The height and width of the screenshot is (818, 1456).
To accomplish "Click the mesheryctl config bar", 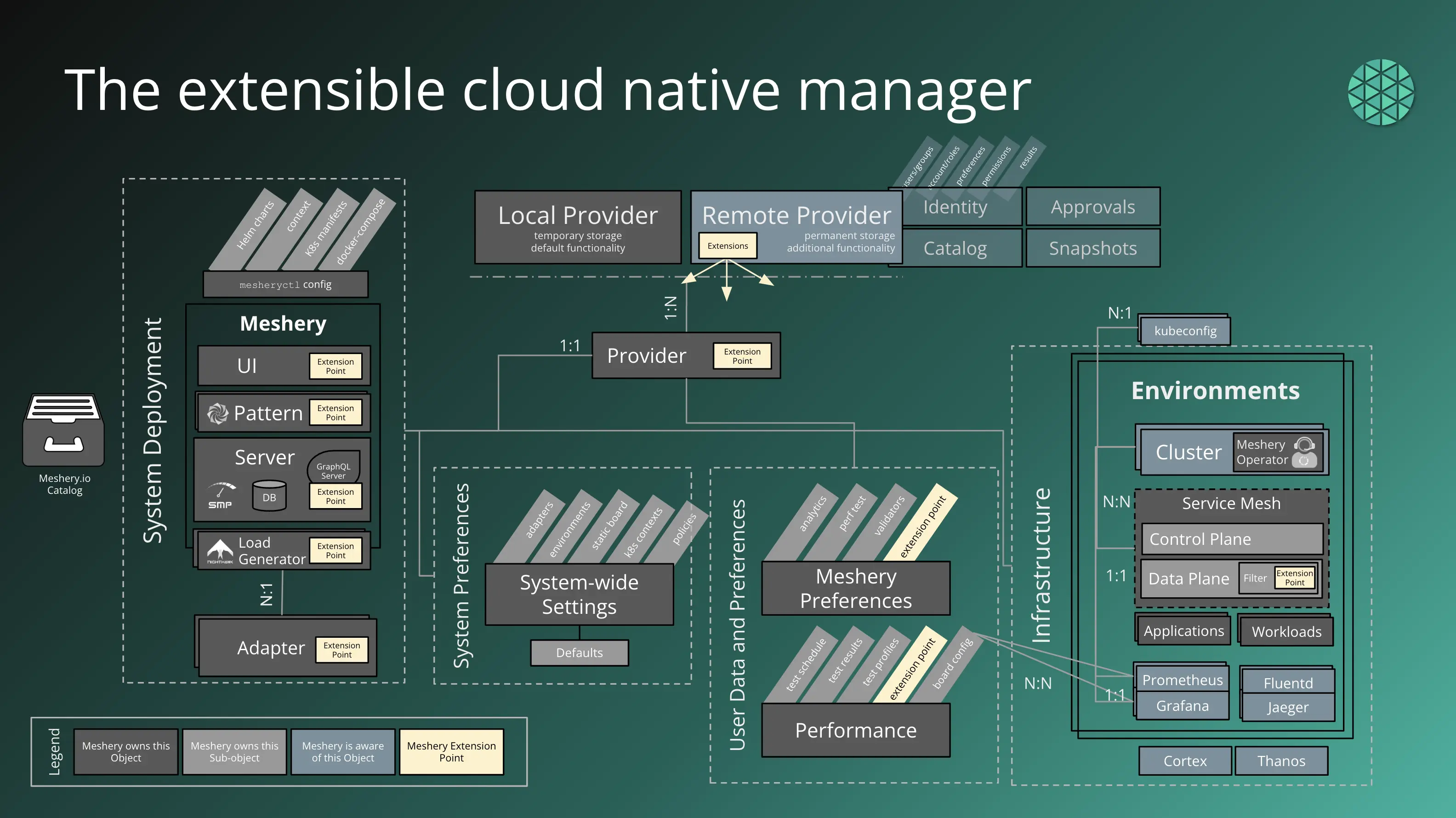I will (285, 284).
